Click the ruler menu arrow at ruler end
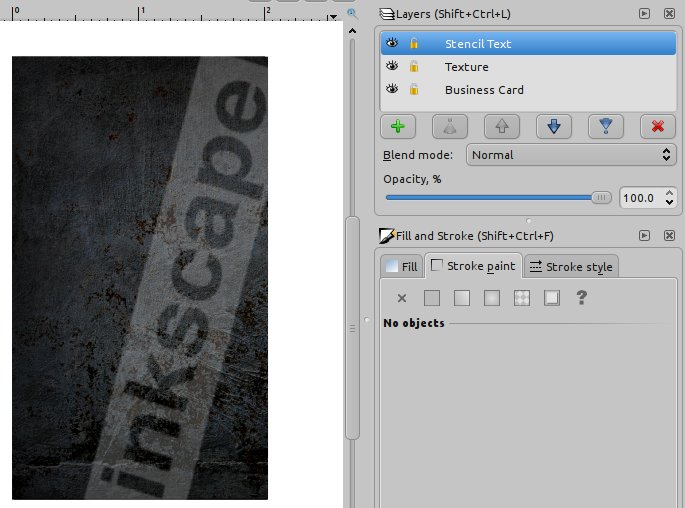685x508 pixels. point(333,17)
